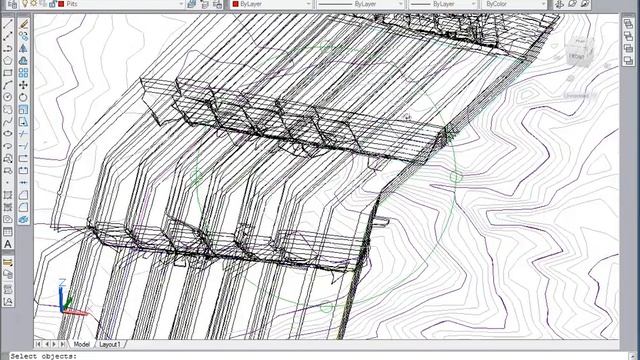
Task: Select the Polyline tool
Action: (8, 49)
